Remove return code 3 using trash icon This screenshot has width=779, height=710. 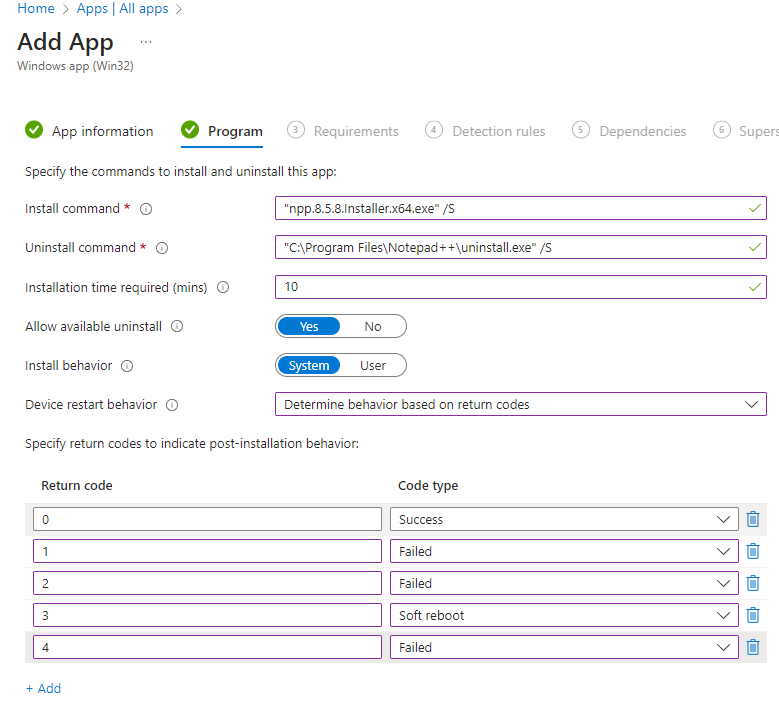coord(753,615)
